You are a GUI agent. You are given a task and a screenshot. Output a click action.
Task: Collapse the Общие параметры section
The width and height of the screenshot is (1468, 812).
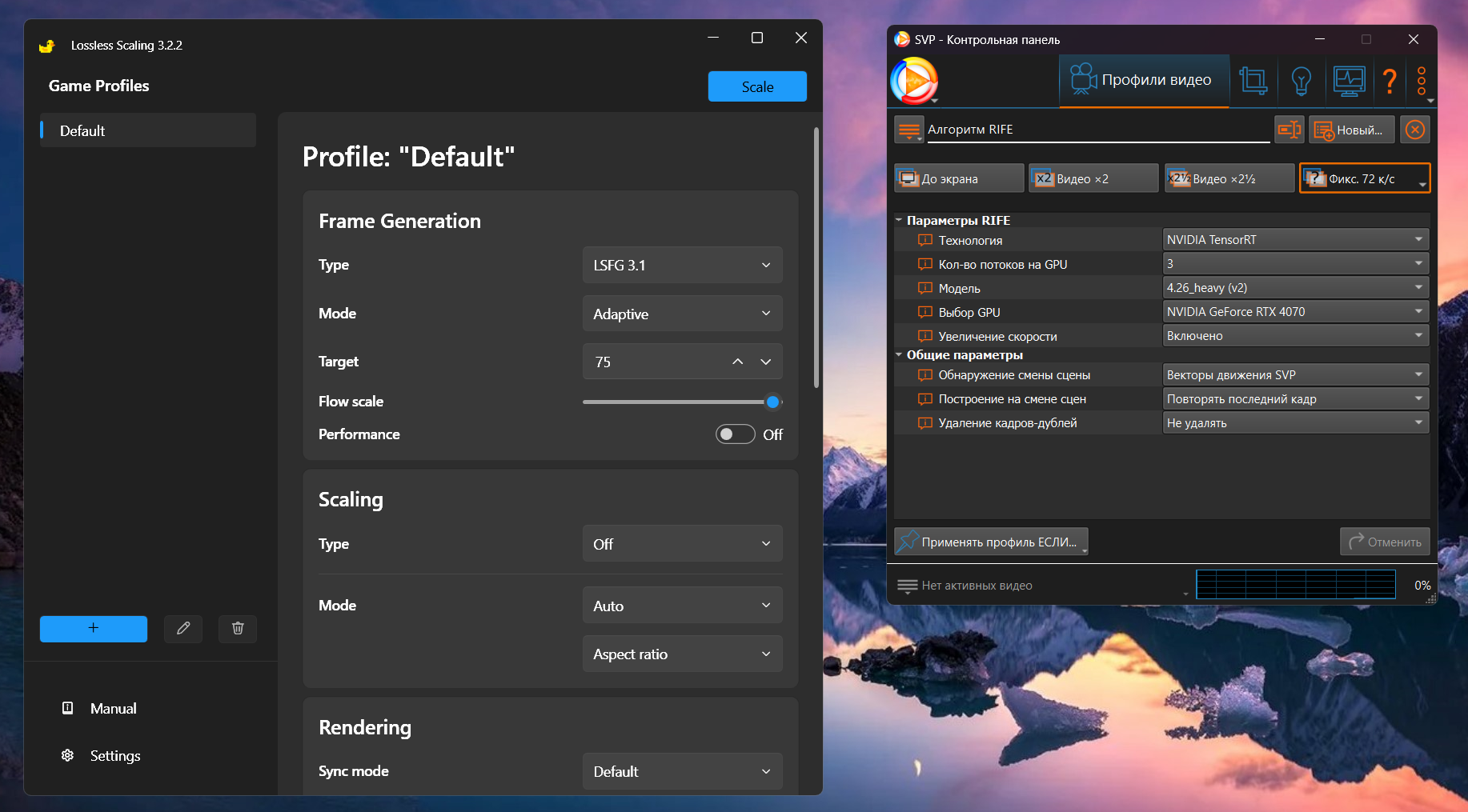[899, 354]
